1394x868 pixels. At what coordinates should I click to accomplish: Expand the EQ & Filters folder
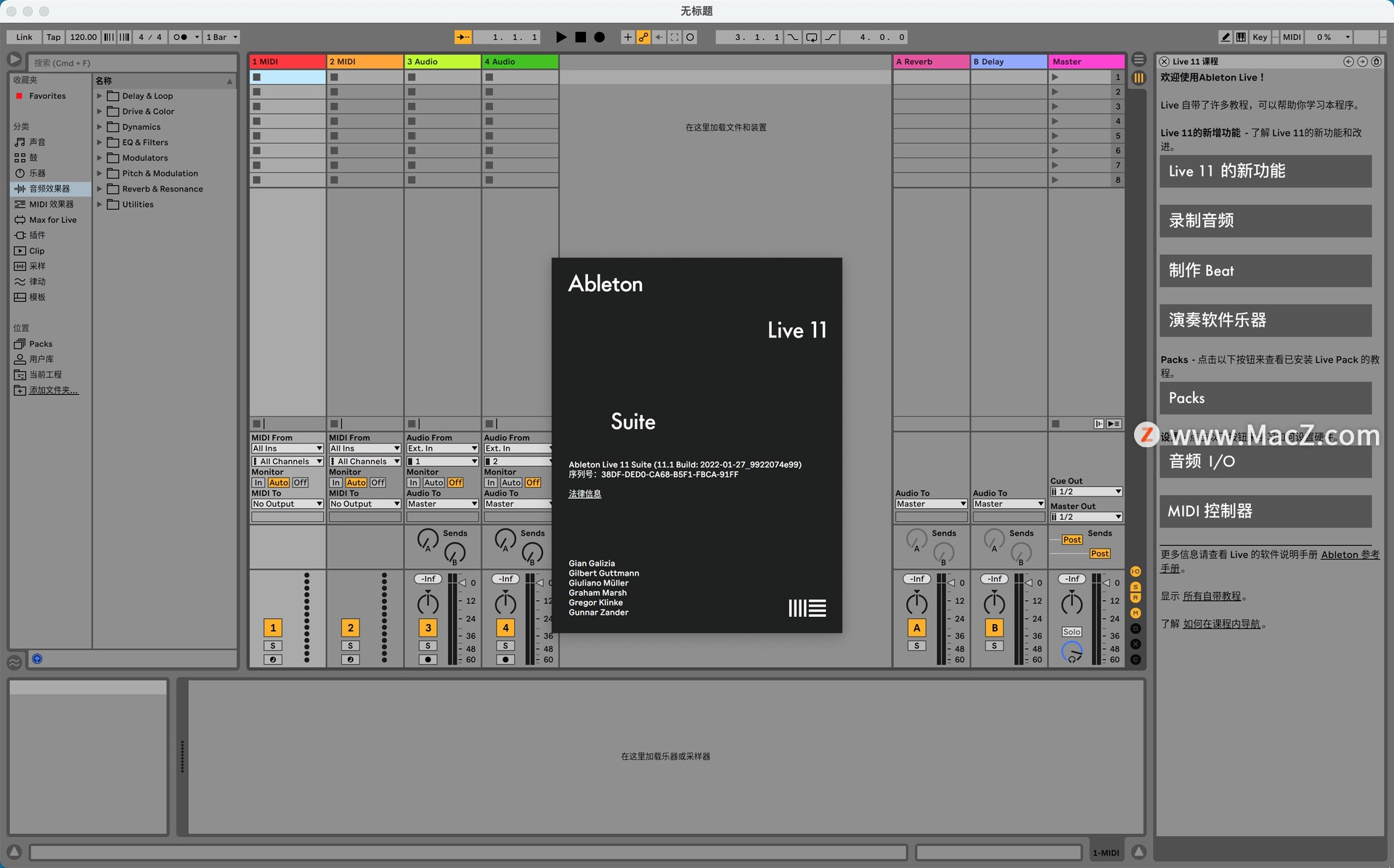pos(99,142)
